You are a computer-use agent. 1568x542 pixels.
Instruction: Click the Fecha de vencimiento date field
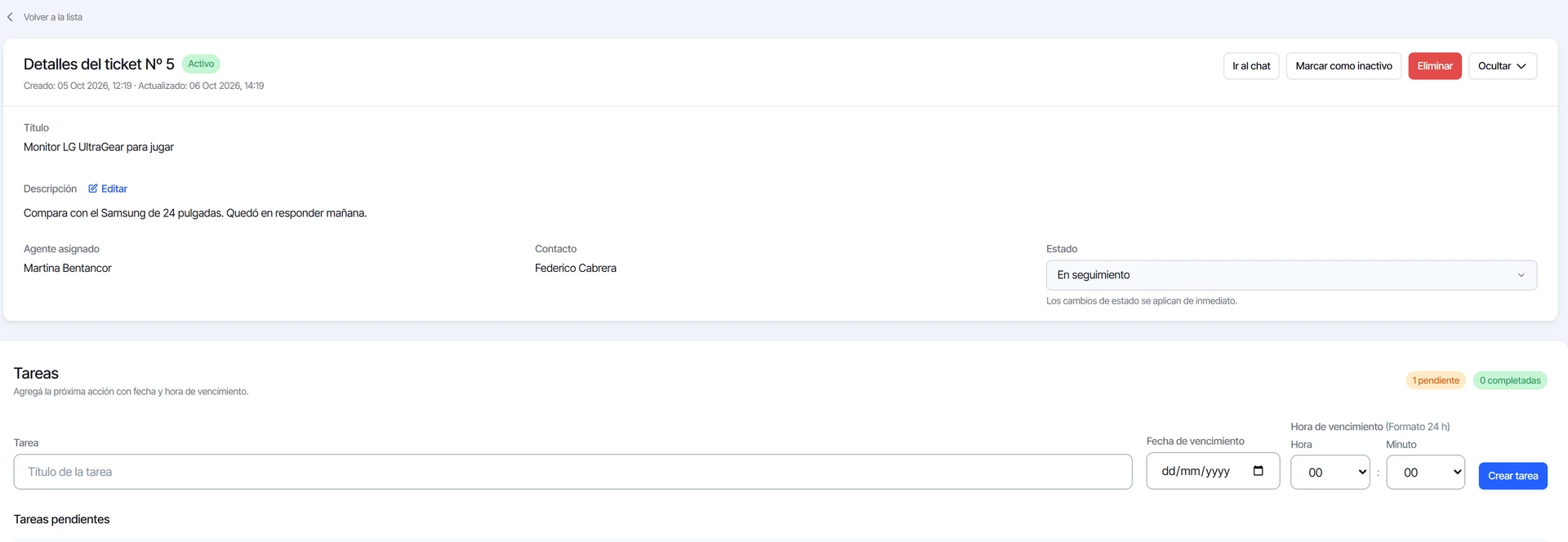point(1213,472)
